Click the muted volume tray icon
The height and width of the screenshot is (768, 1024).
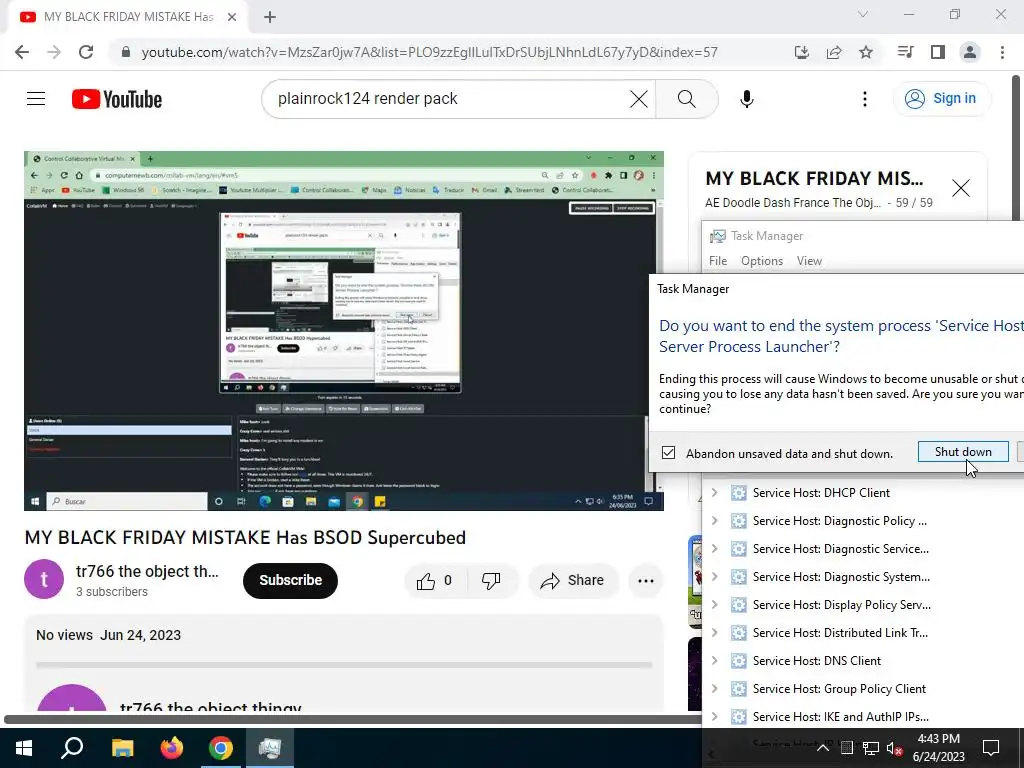[894, 748]
